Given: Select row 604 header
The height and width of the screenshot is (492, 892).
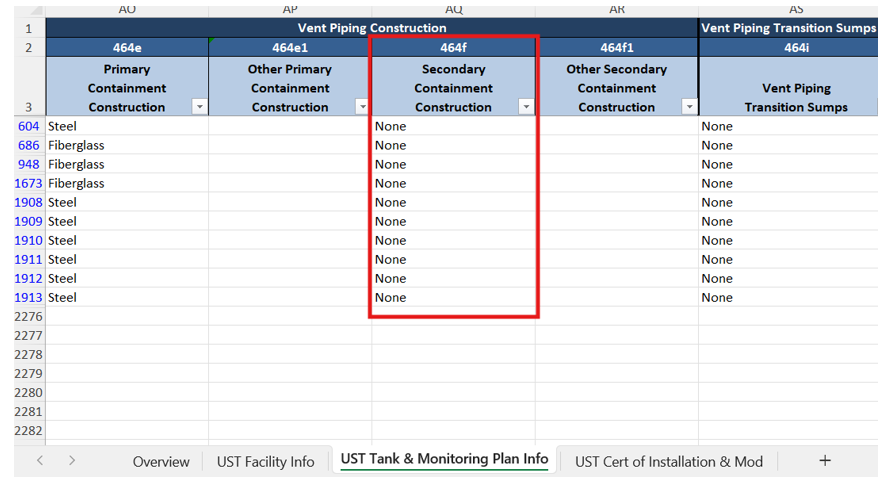Looking at the screenshot, I should 28,126.
